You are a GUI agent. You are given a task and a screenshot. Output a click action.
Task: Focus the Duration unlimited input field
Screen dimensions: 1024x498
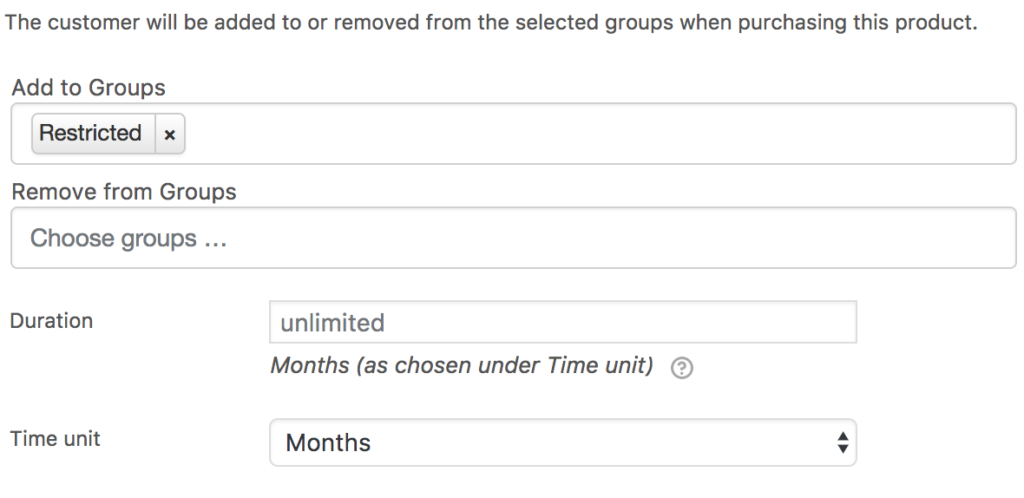[563, 322]
